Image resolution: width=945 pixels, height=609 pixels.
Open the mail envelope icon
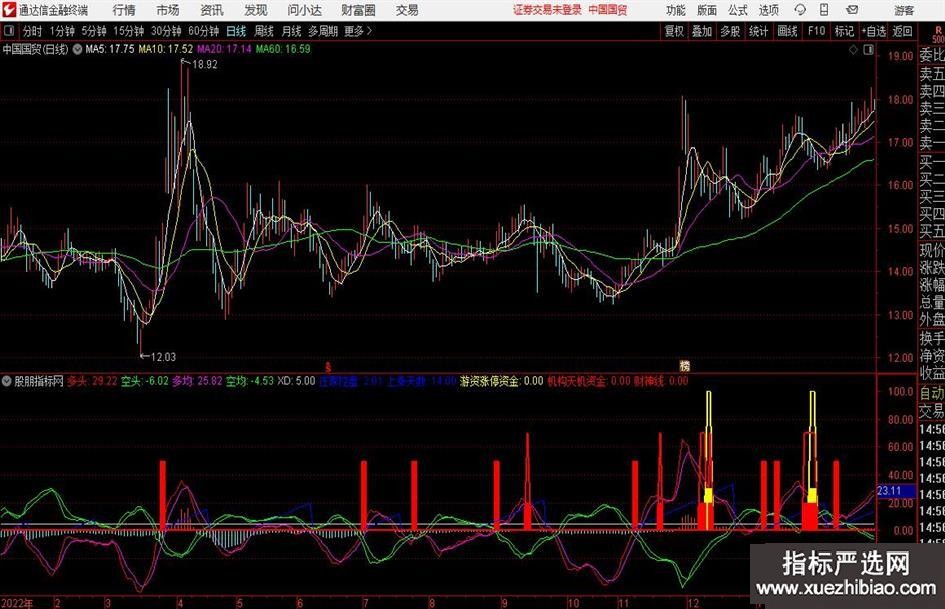coord(852,10)
